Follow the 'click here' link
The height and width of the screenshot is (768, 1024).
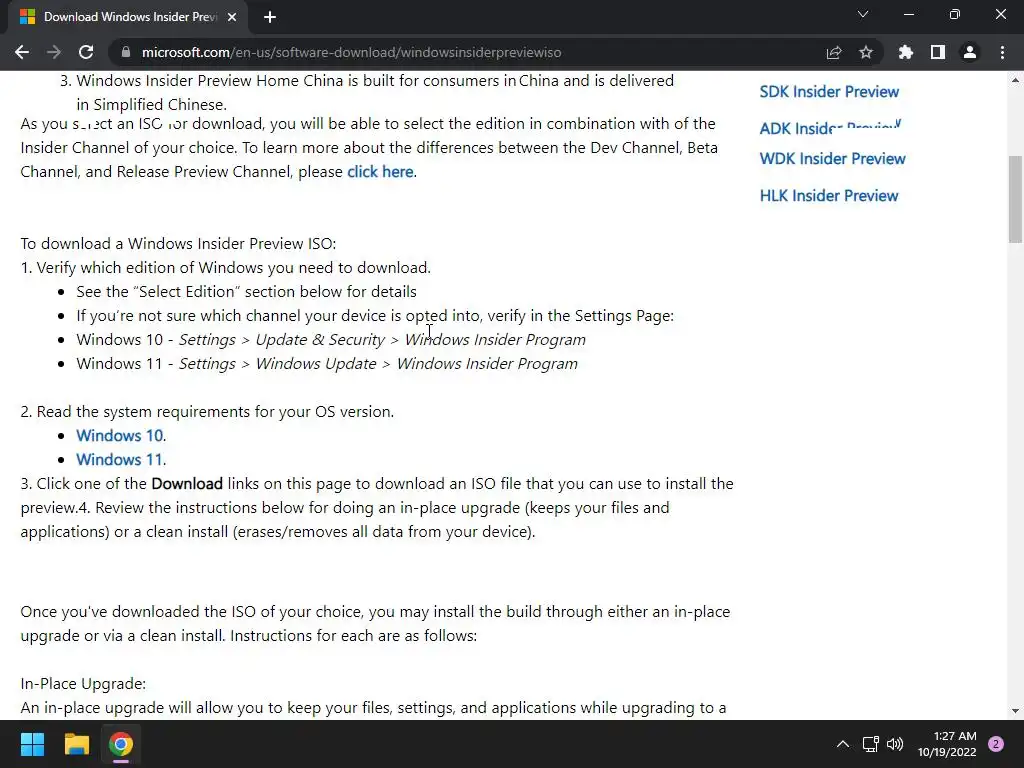(x=380, y=172)
